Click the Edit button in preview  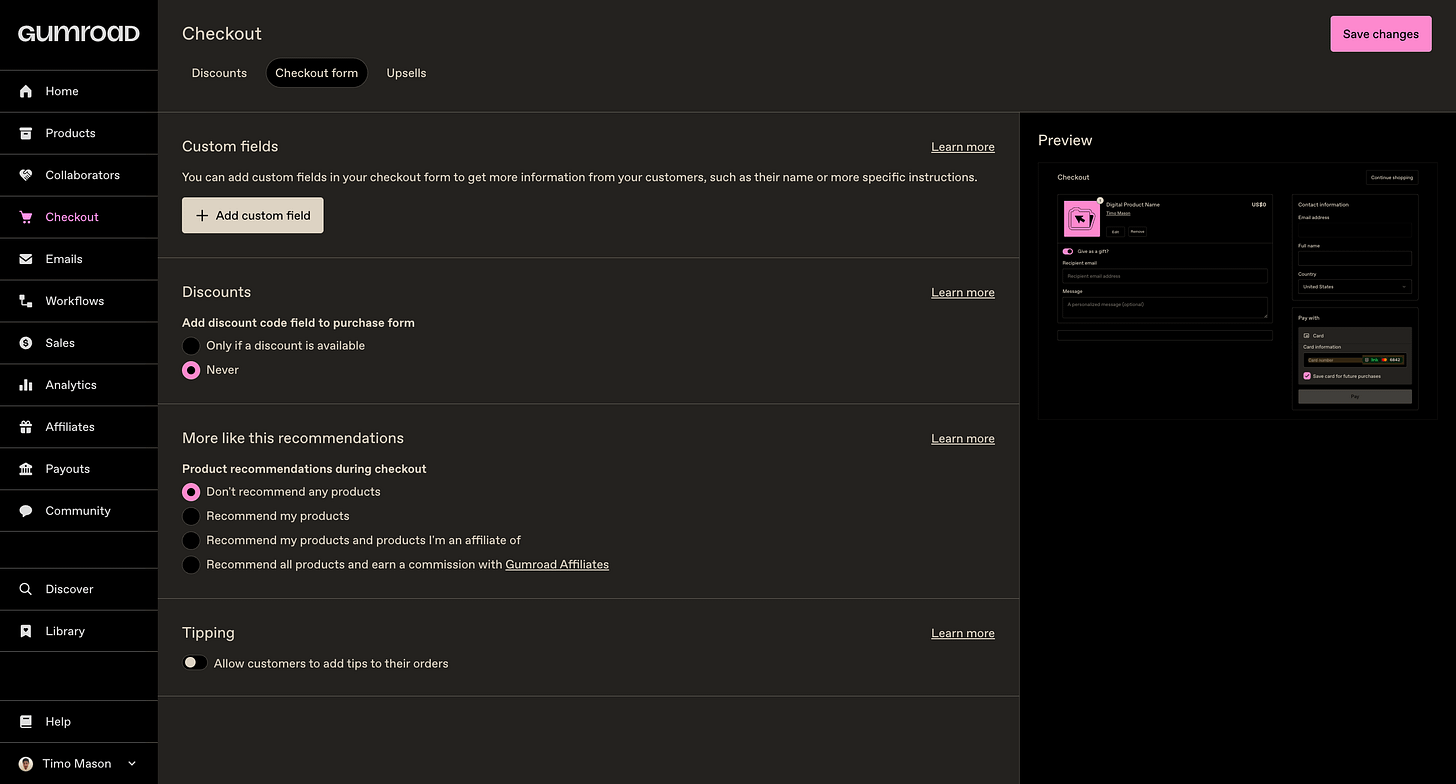tap(1115, 232)
